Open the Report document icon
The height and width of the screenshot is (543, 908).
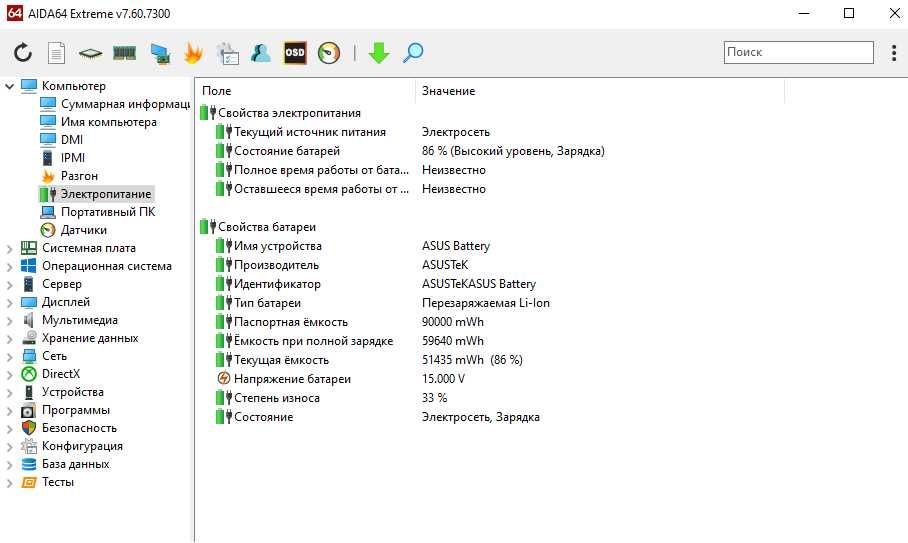point(56,53)
